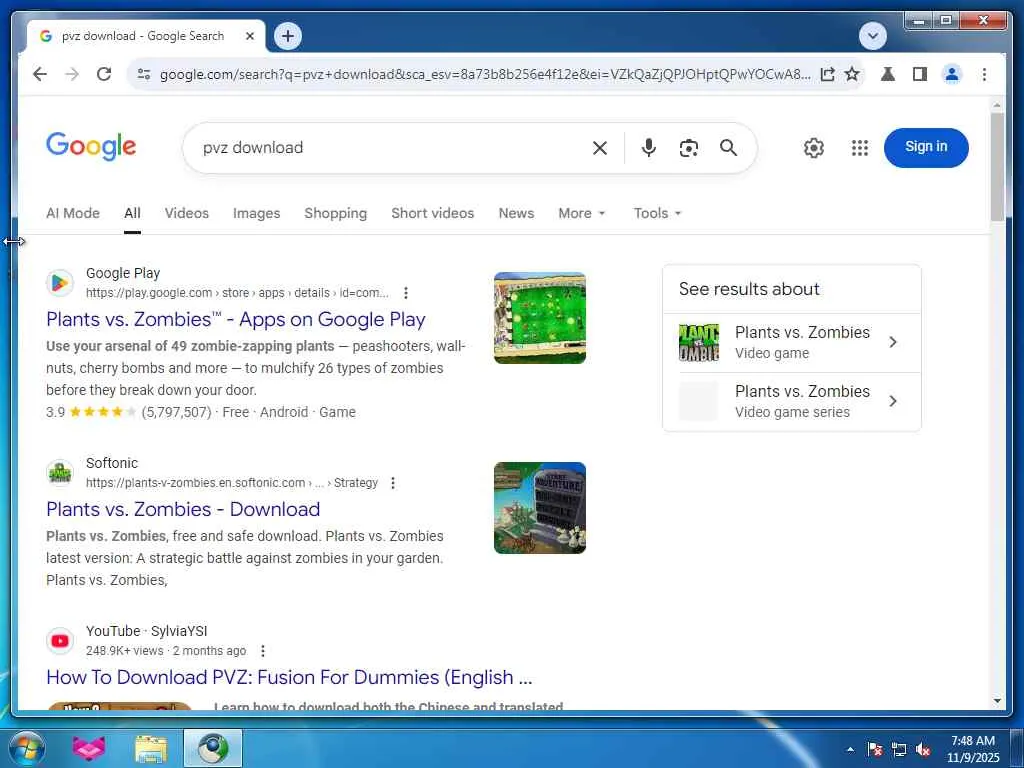The width and height of the screenshot is (1024, 768).
Task: Open the Softonic result thumbnail
Action: (x=539, y=508)
